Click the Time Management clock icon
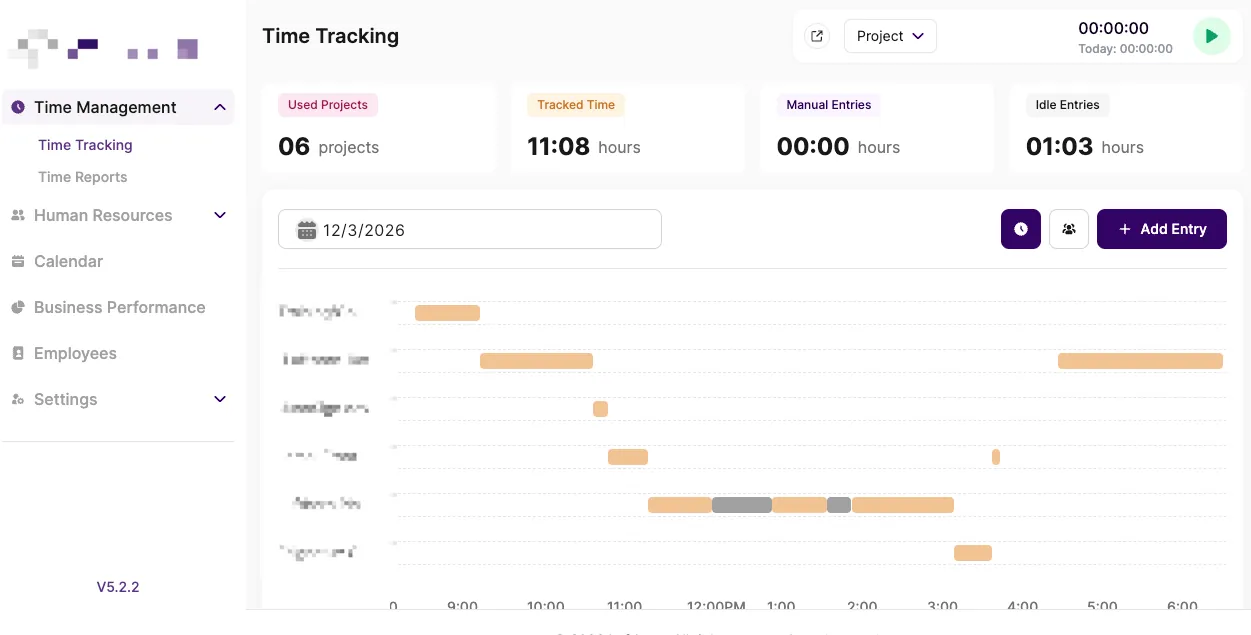Screen dimensions: 1251x635 click(17, 106)
